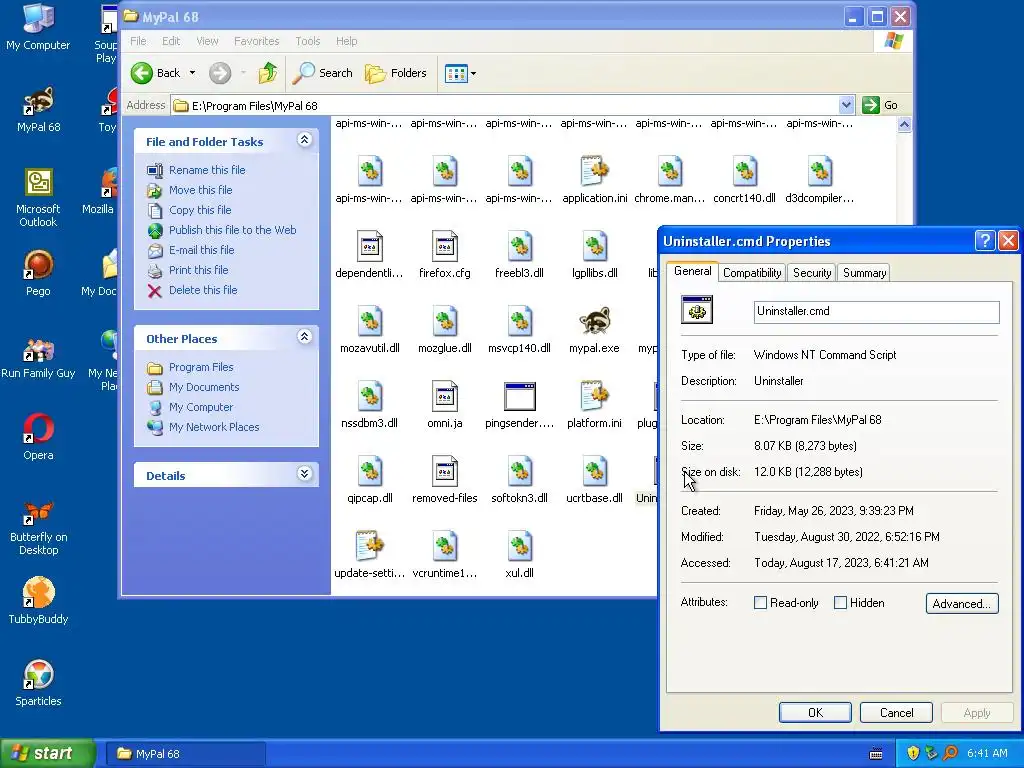The image size is (1024, 768).
Task: Open the Tools menu
Action: [x=308, y=41]
